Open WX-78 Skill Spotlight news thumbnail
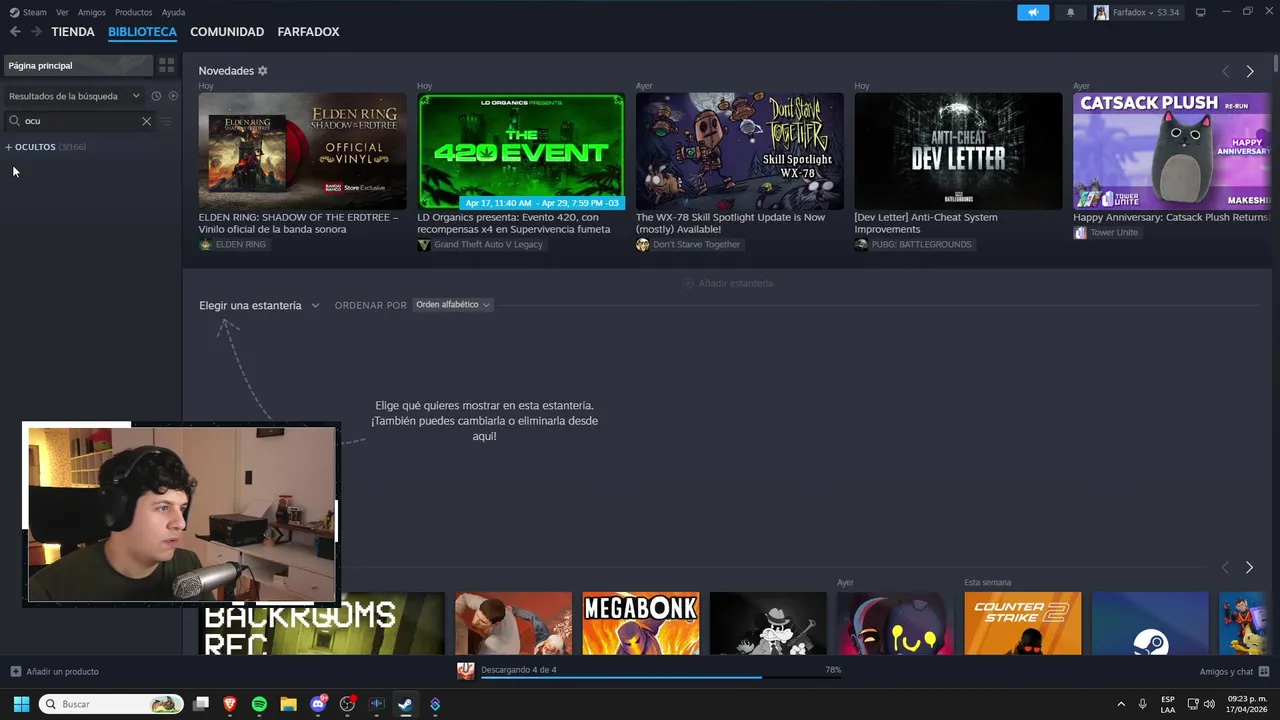 click(x=740, y=151)
